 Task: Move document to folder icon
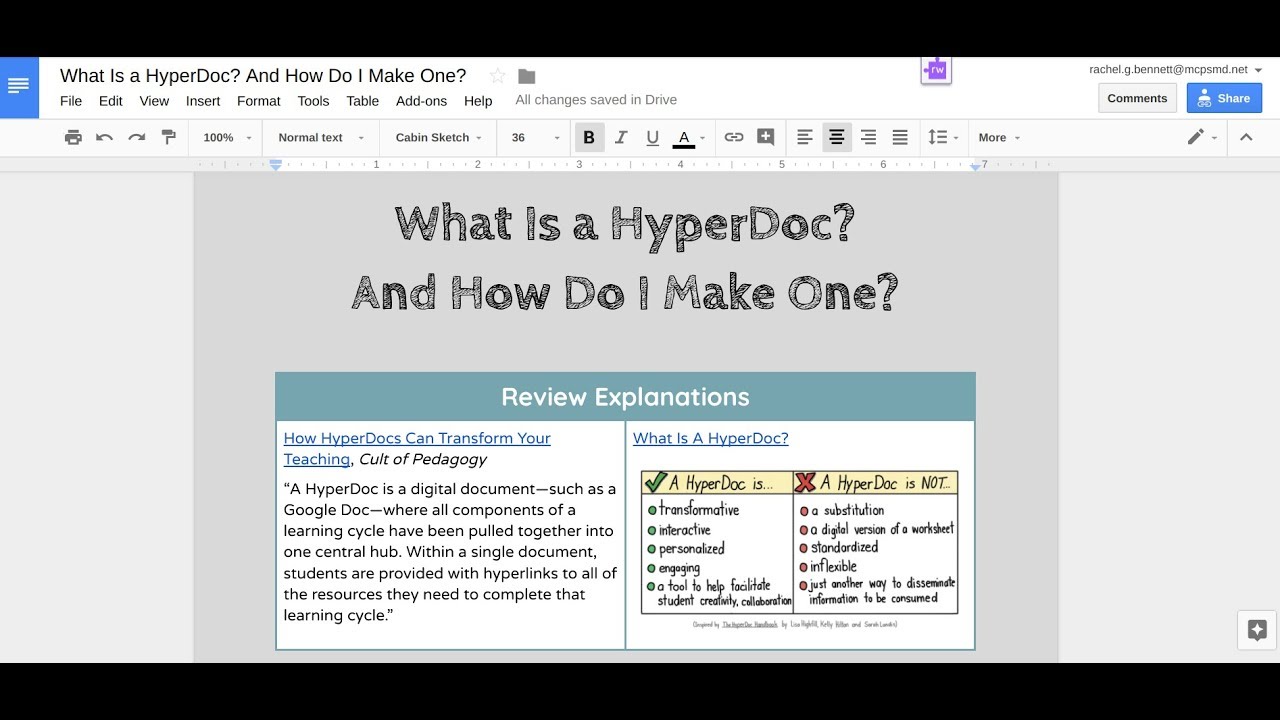(x=527, y=76)
